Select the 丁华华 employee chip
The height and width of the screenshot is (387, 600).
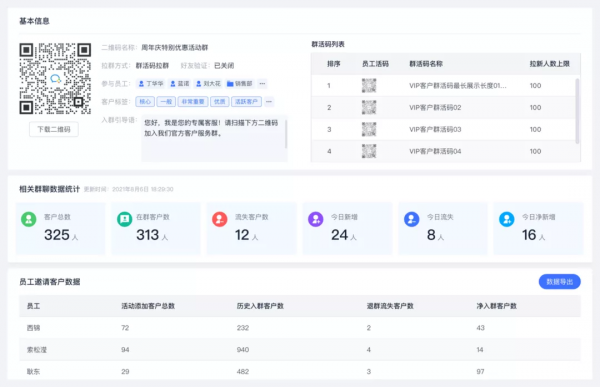pyautogui.click(x=151, y=83)
